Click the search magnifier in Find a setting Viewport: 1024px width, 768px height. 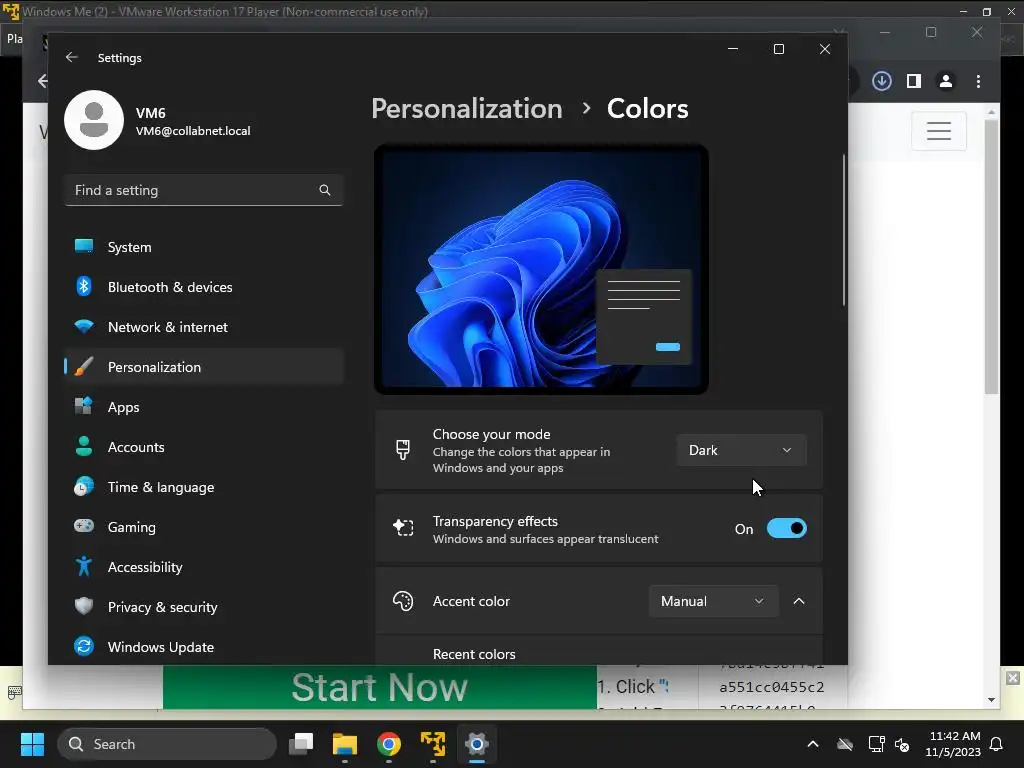(325, 190)
